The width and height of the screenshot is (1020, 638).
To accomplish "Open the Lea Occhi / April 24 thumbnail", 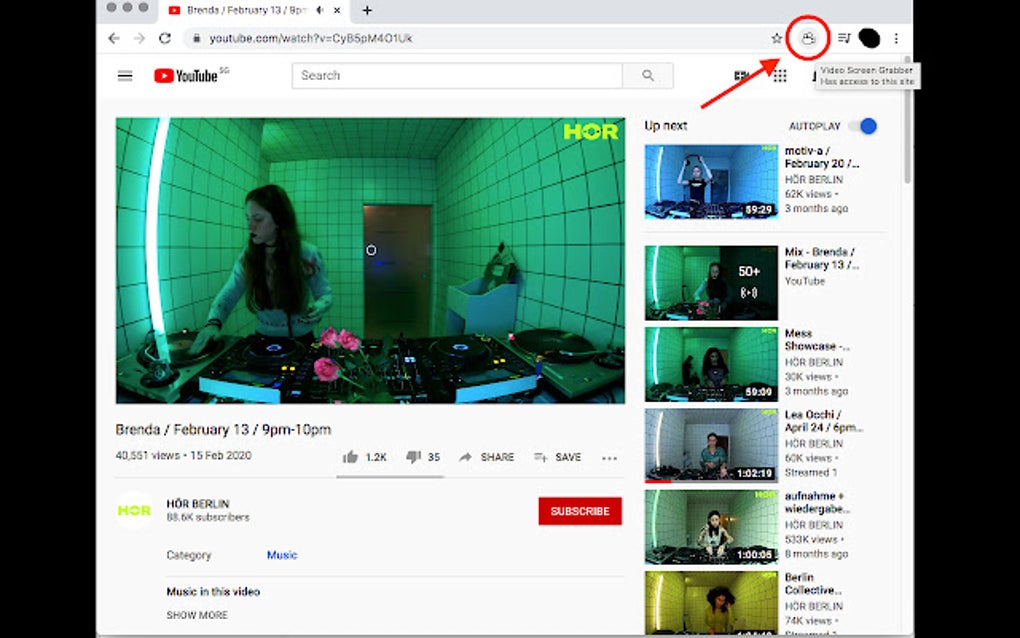I will [x=711, y=445].
